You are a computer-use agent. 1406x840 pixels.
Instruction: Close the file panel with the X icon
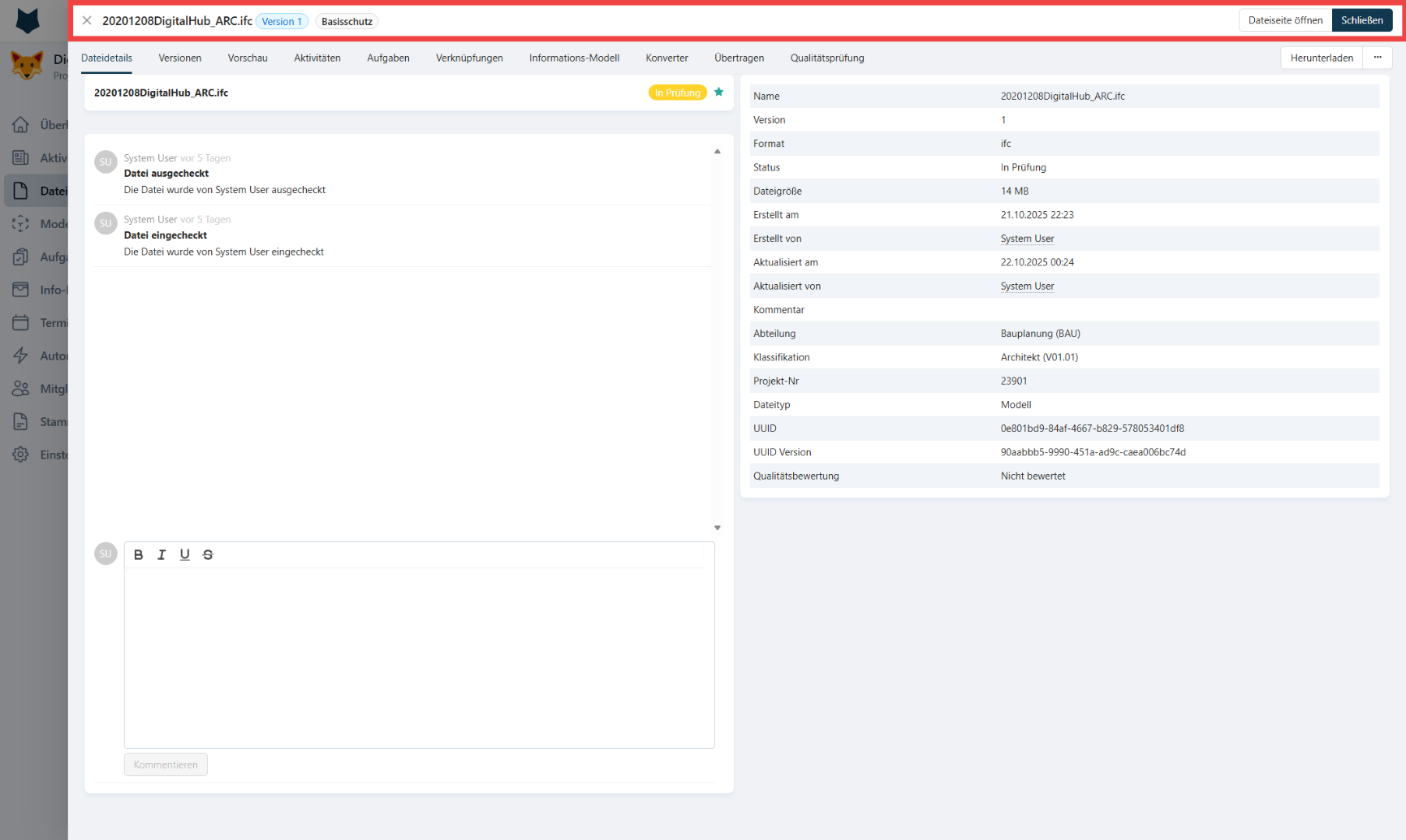[87, 20]
